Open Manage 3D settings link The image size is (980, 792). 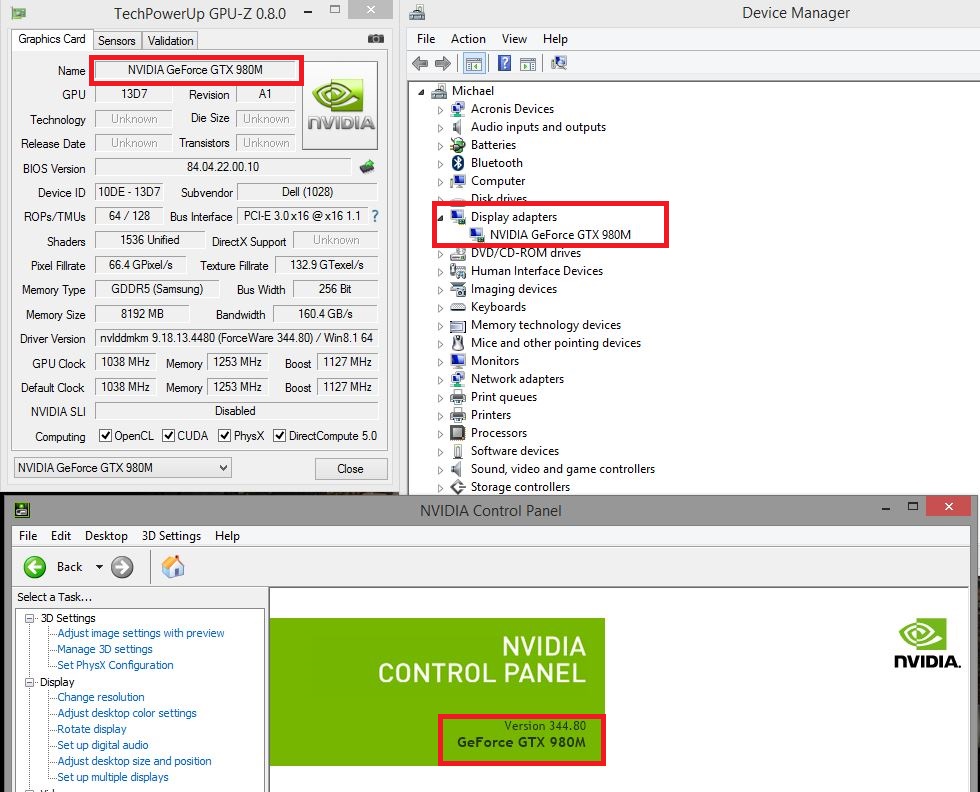pos(104,649)
